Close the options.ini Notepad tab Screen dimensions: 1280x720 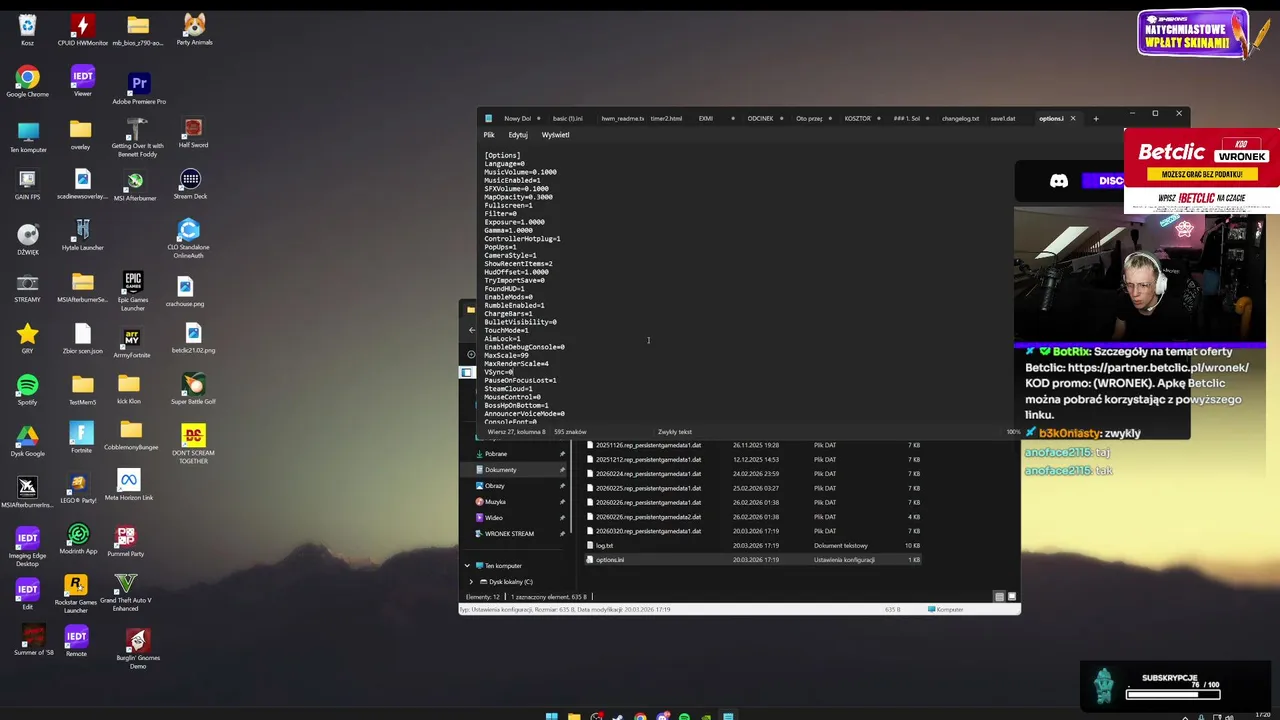[x=1073, y=118]
